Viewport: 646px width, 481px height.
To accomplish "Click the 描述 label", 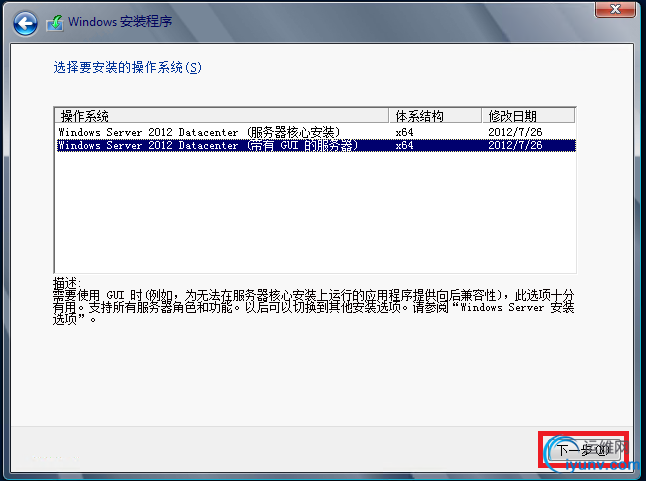I will 66,283.
